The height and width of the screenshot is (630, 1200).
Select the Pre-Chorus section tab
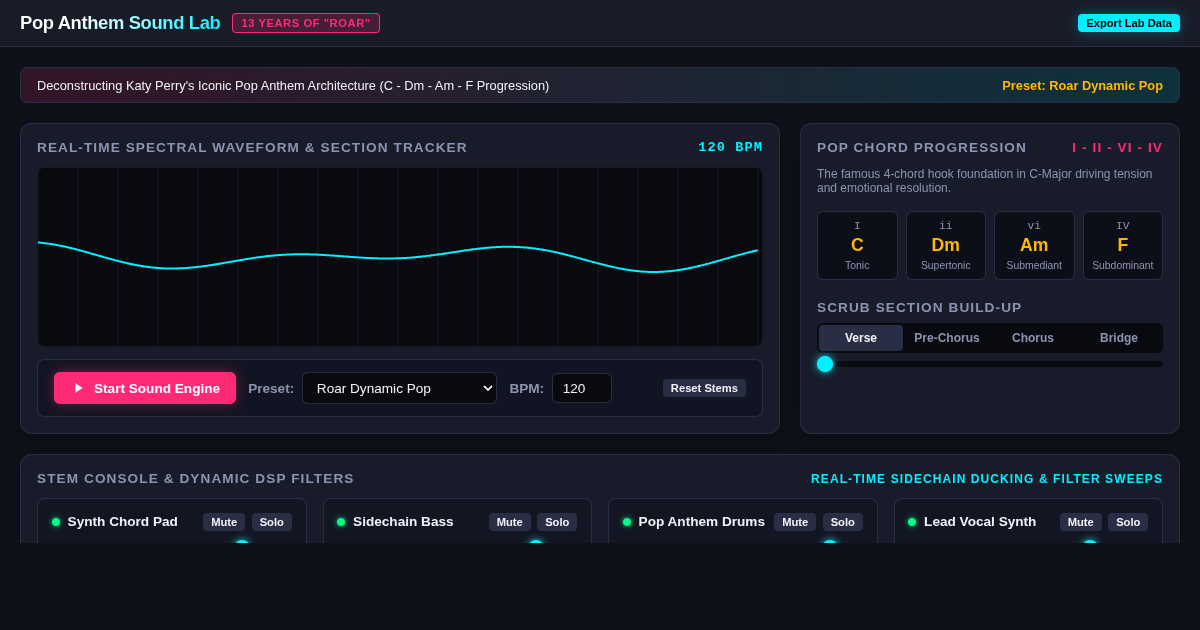947,338
